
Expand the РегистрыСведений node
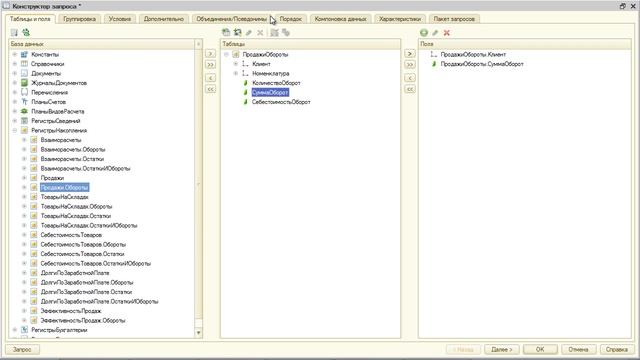point(15,121)
